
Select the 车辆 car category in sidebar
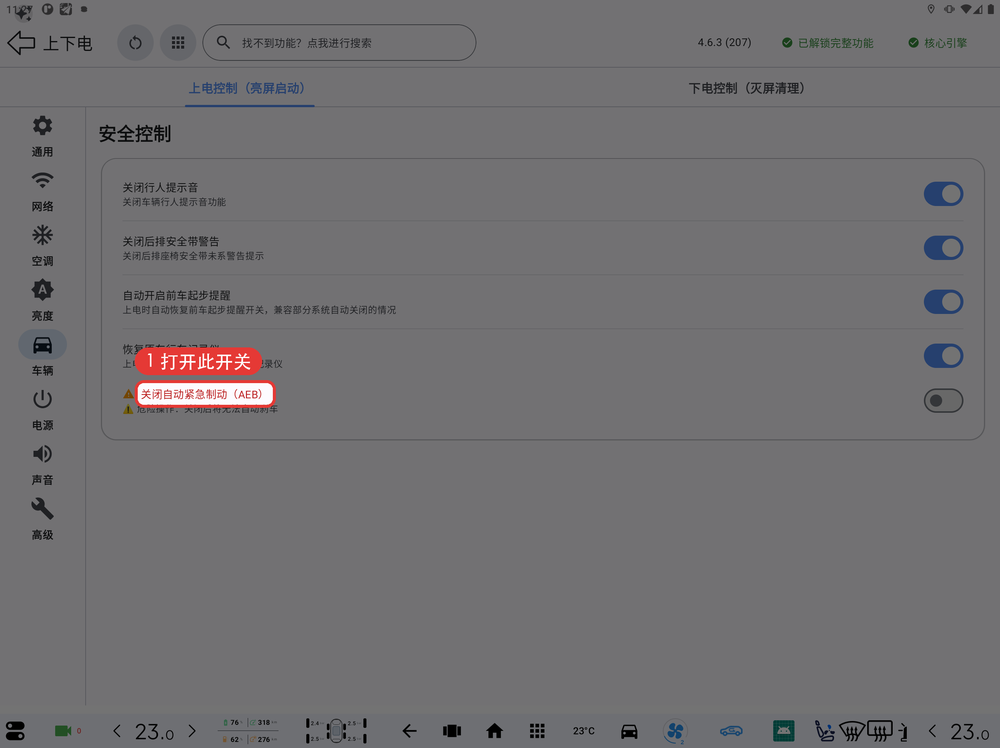[43, 354]
